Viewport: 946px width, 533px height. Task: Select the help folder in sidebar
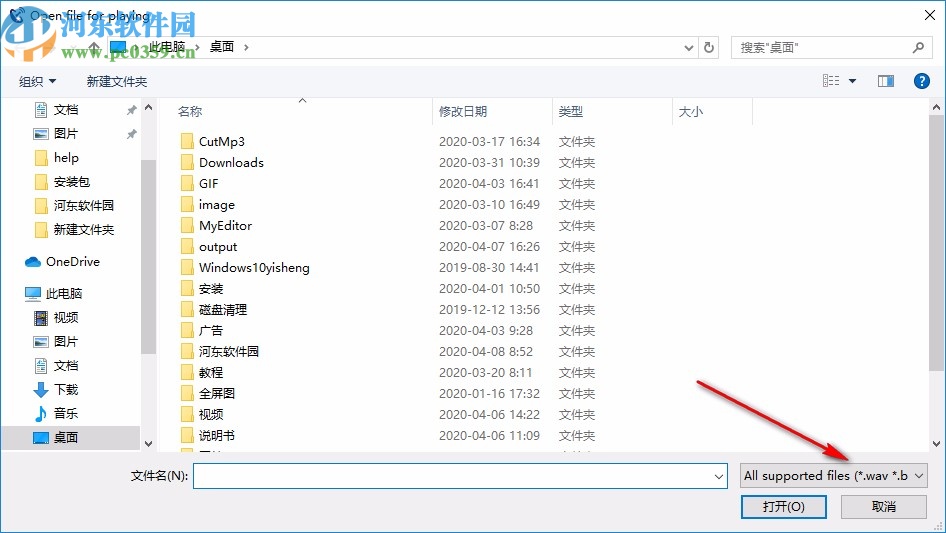pos(66,158)
